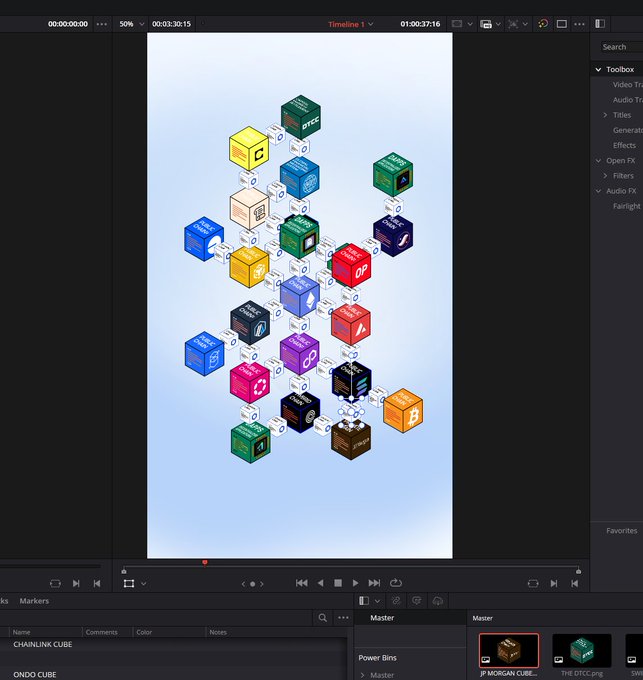Open the marker list options ellipsis
The image size is (643, 680).
tap(343, 618)
